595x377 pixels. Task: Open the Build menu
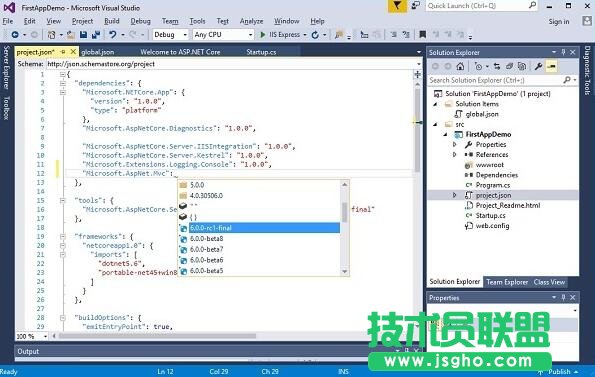(x=112, y=21)
